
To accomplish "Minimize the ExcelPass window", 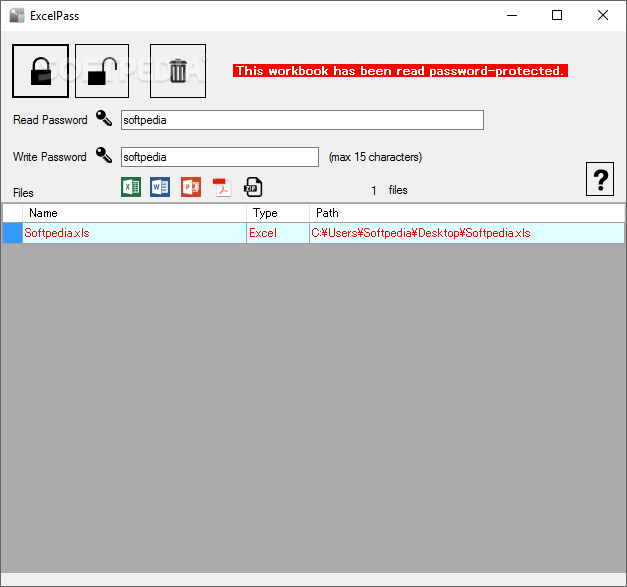I will coord(512,16).
